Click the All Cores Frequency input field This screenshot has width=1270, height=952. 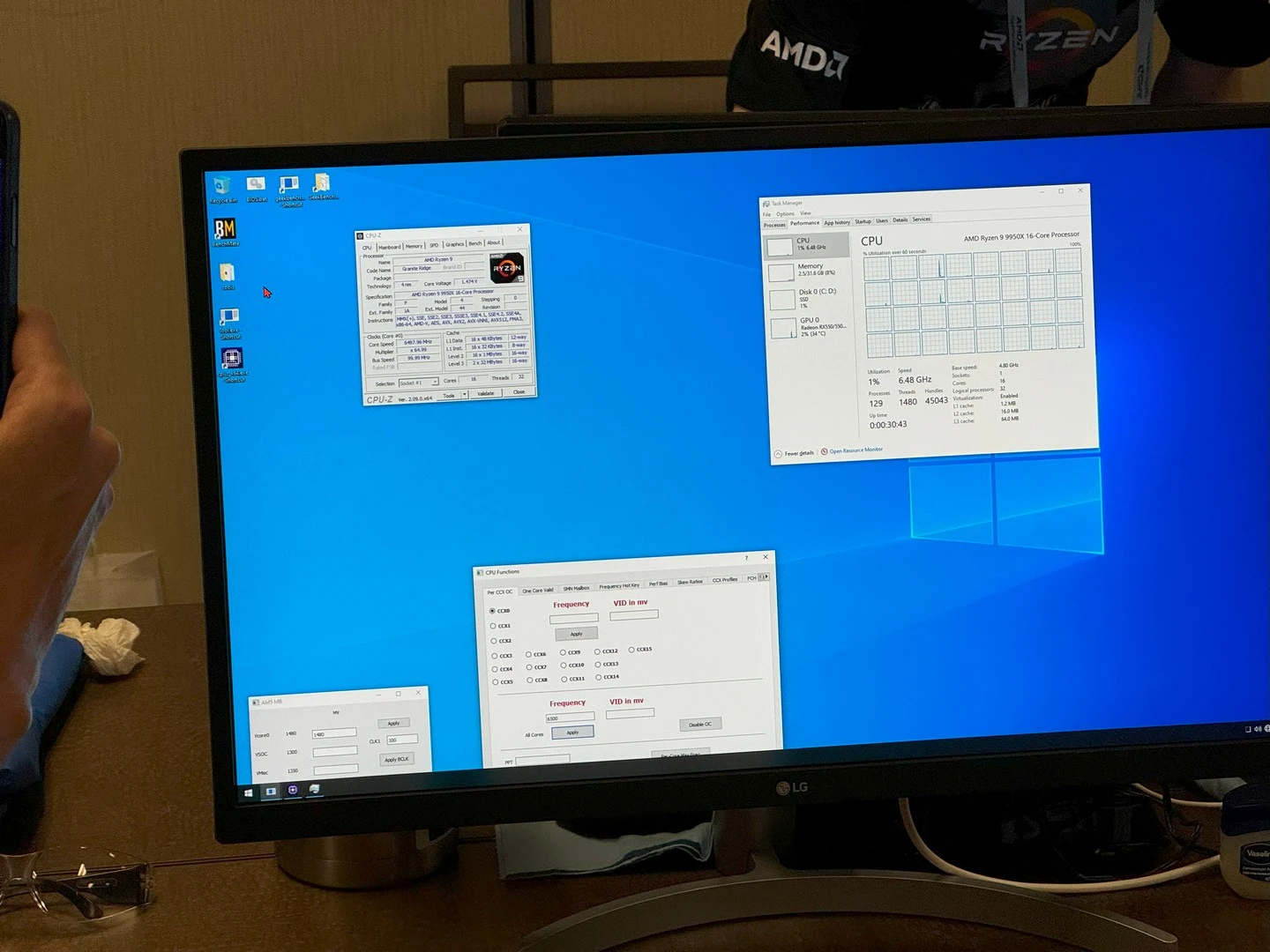click(x=570, y=718)
